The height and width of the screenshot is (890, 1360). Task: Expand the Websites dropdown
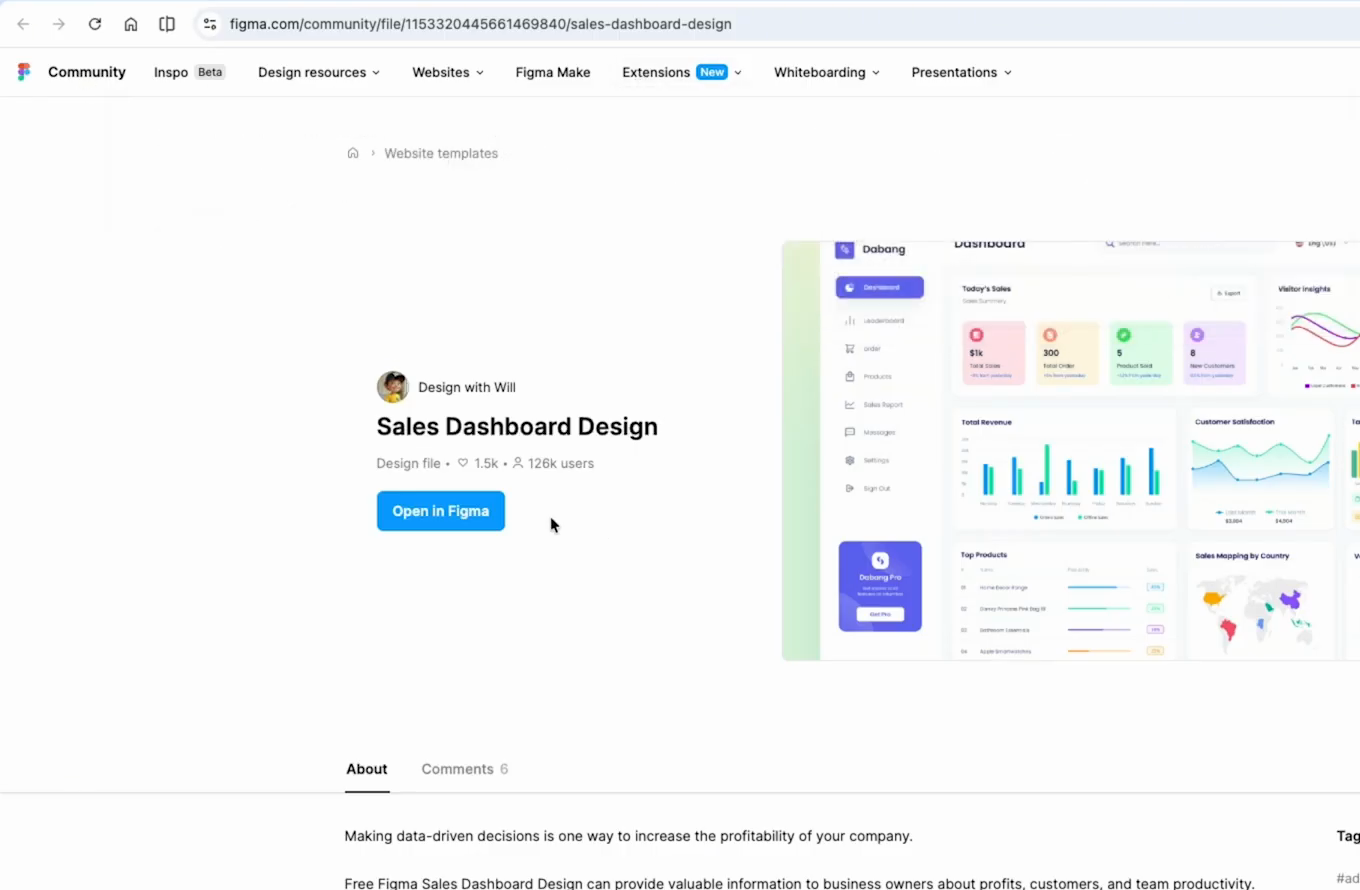click(448, 72)
